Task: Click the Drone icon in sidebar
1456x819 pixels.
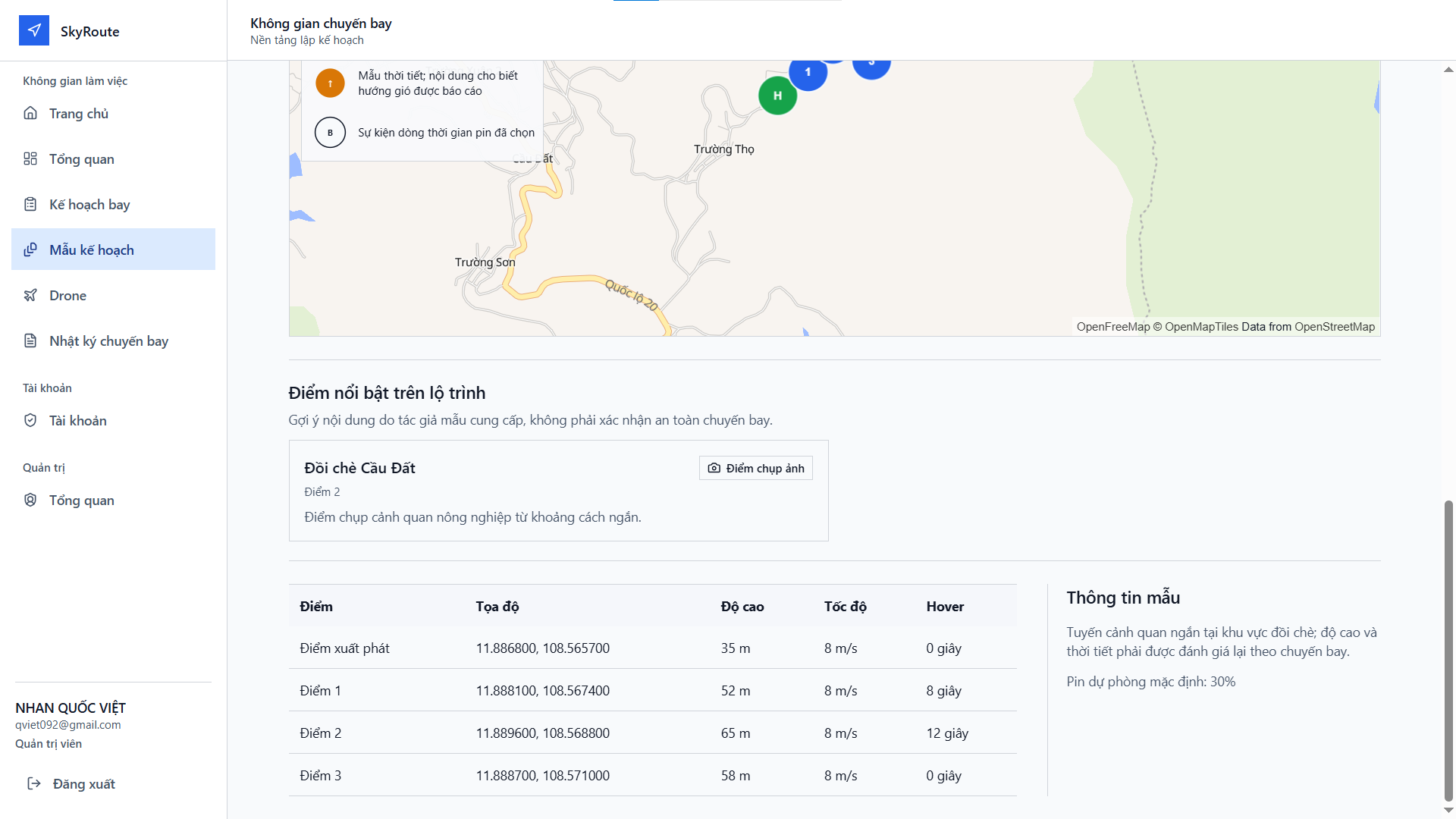Action: click(x=30, y=295)
